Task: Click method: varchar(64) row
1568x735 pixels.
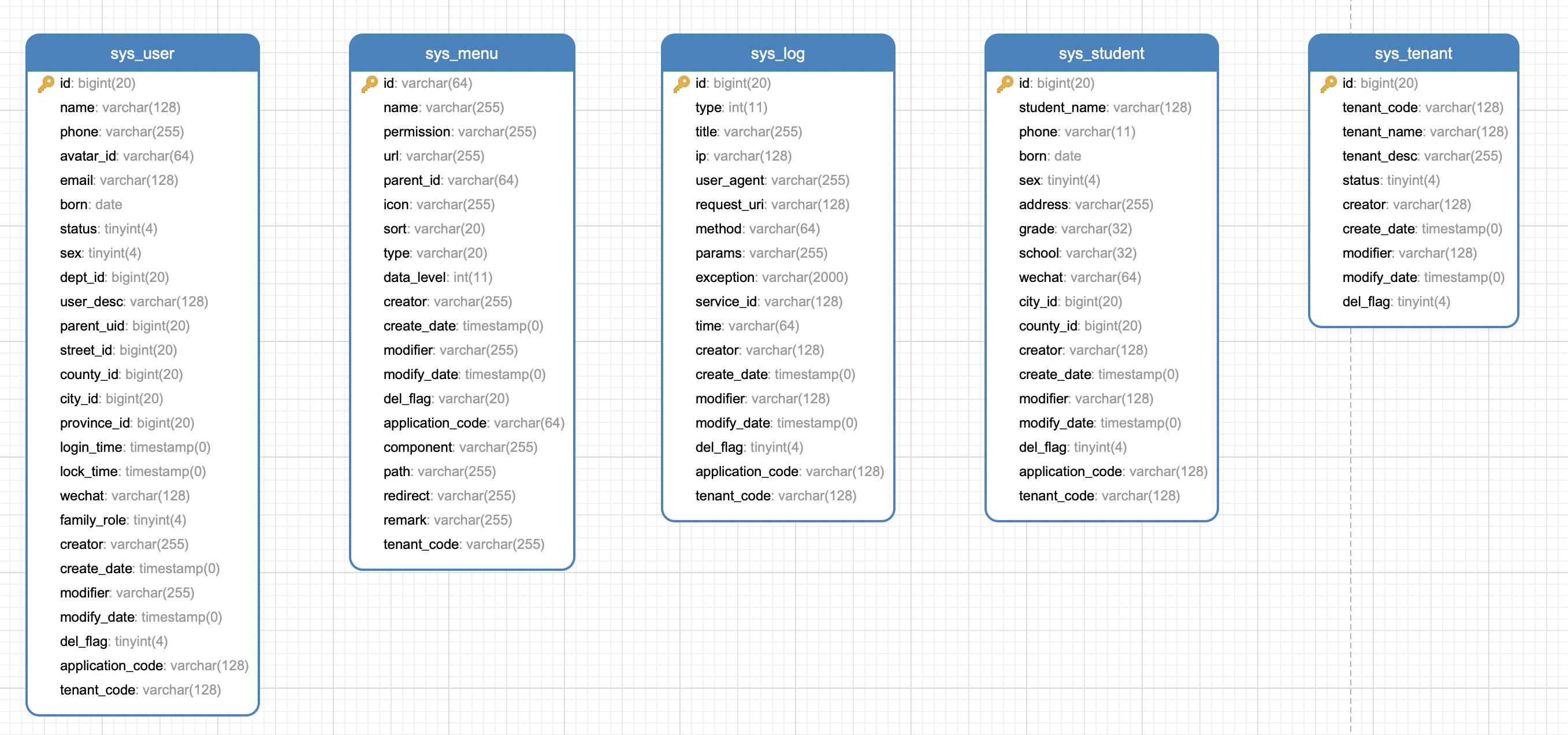Action: point(758,229)
